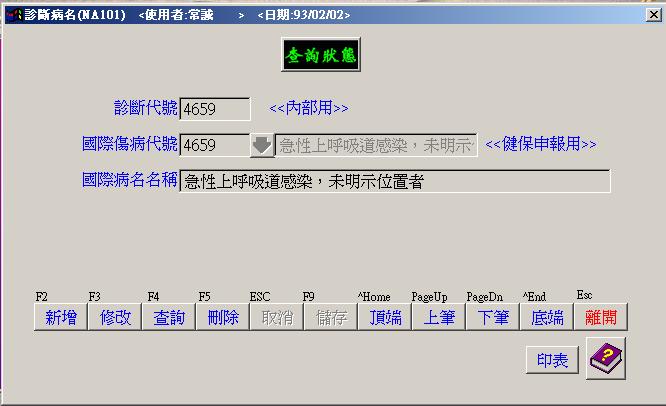Click the grayed 儲存 button
Viewport: 666px width, 406px height.
coord(331,318)
